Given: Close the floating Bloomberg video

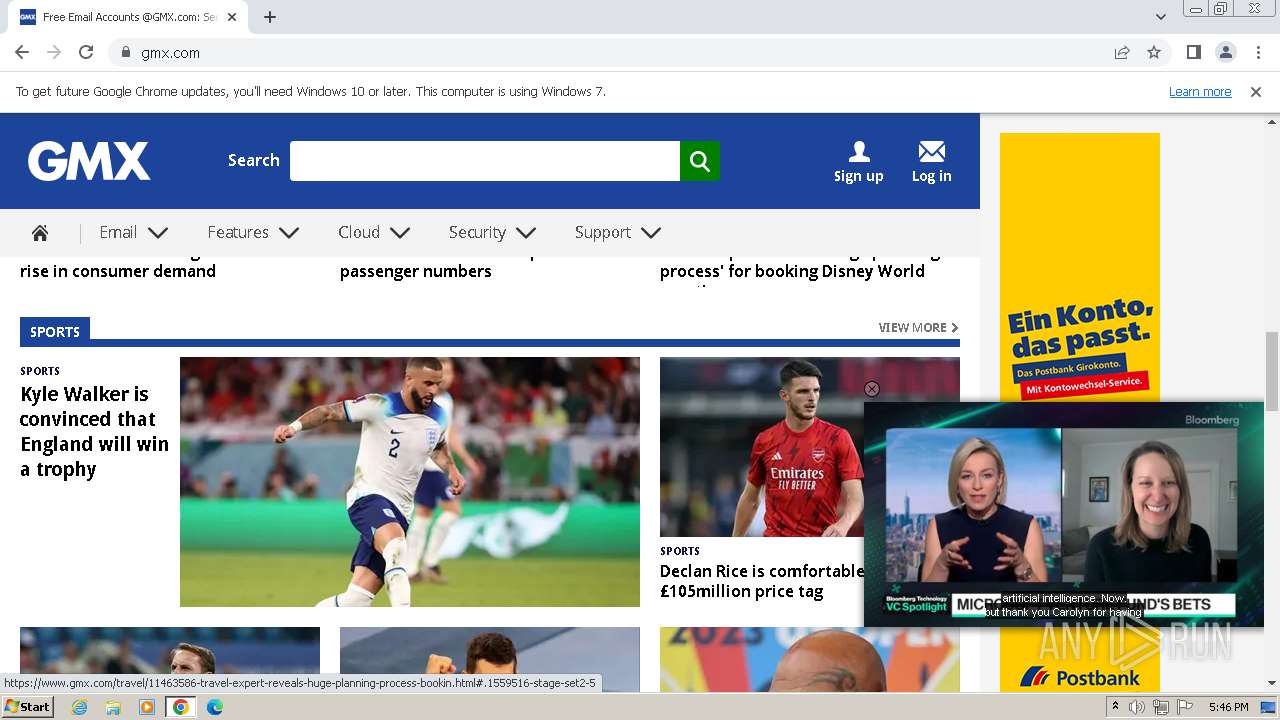Looking at the screenshot, I should point(872,389).
